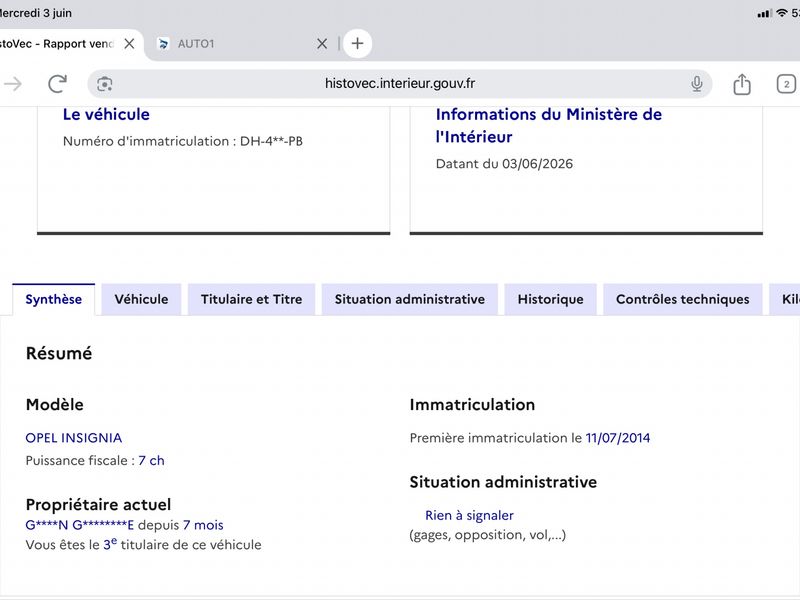Open the share sheet icon

[x=742, y=84]
